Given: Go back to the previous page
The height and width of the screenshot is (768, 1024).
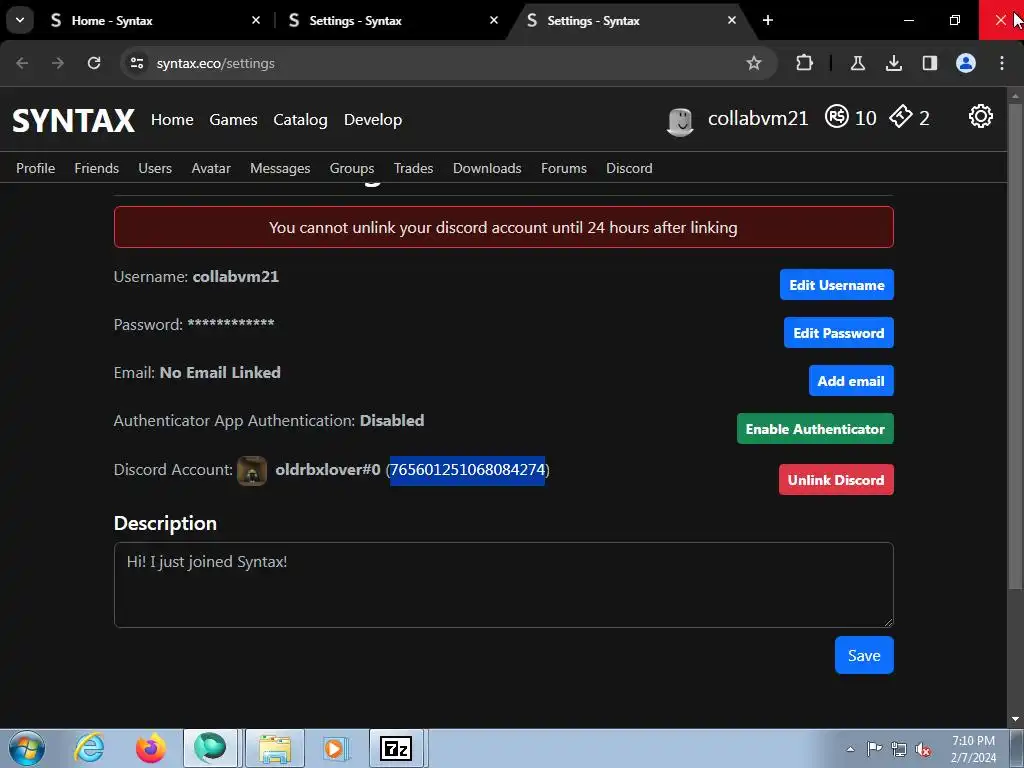Looking at the screenshot, I should pos(22,63).
